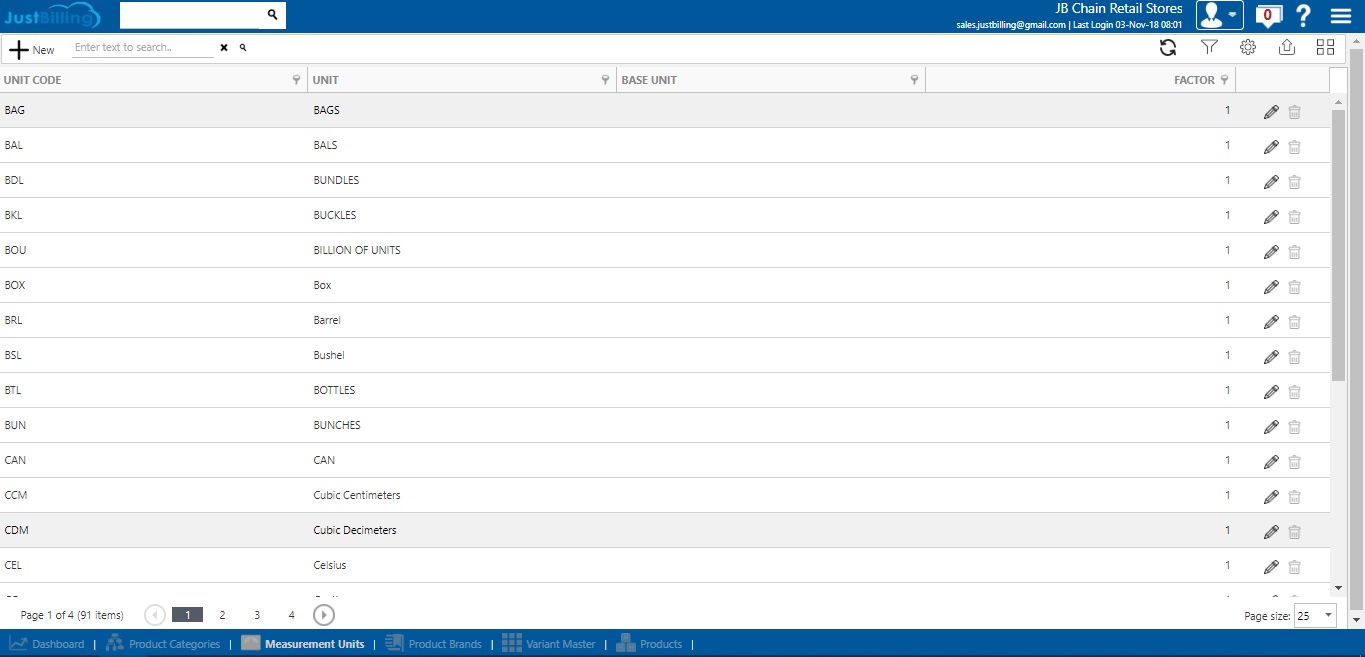Viewport: 1365px width, 657px height.
Task: Export the units list via share icon
Action: (x=1287, y=47)
